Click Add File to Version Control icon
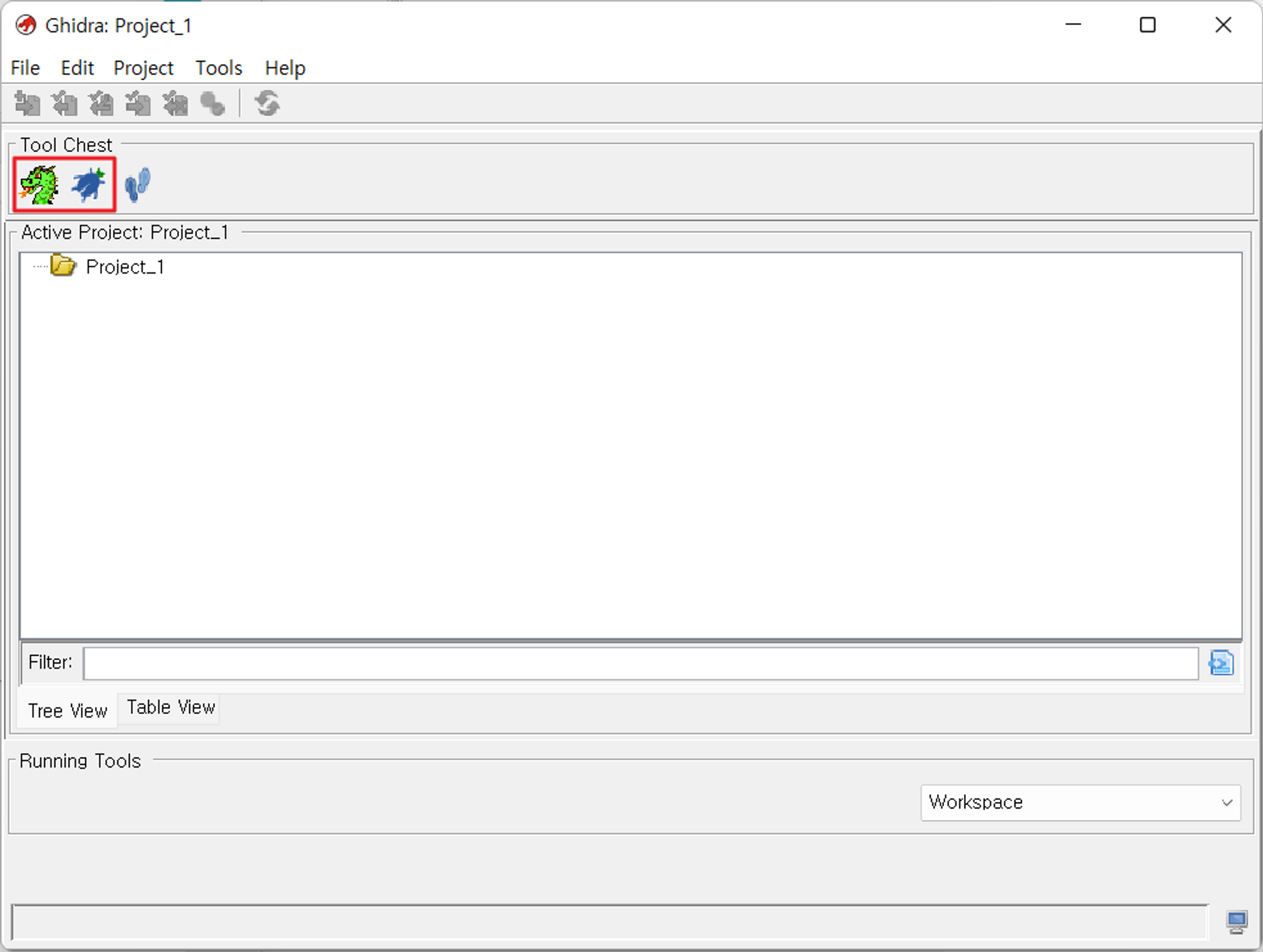Screen dimensions: 1263x952 click(27, 103)
